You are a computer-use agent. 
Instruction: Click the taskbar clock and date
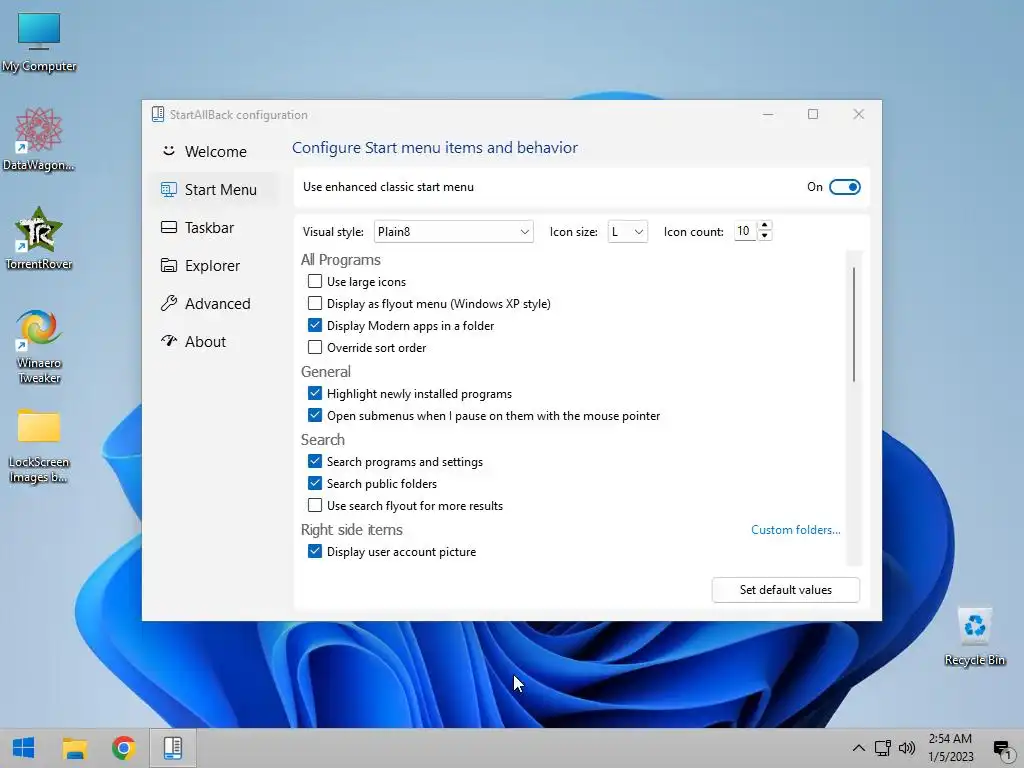pyautogui.click(x=951, y=748)
